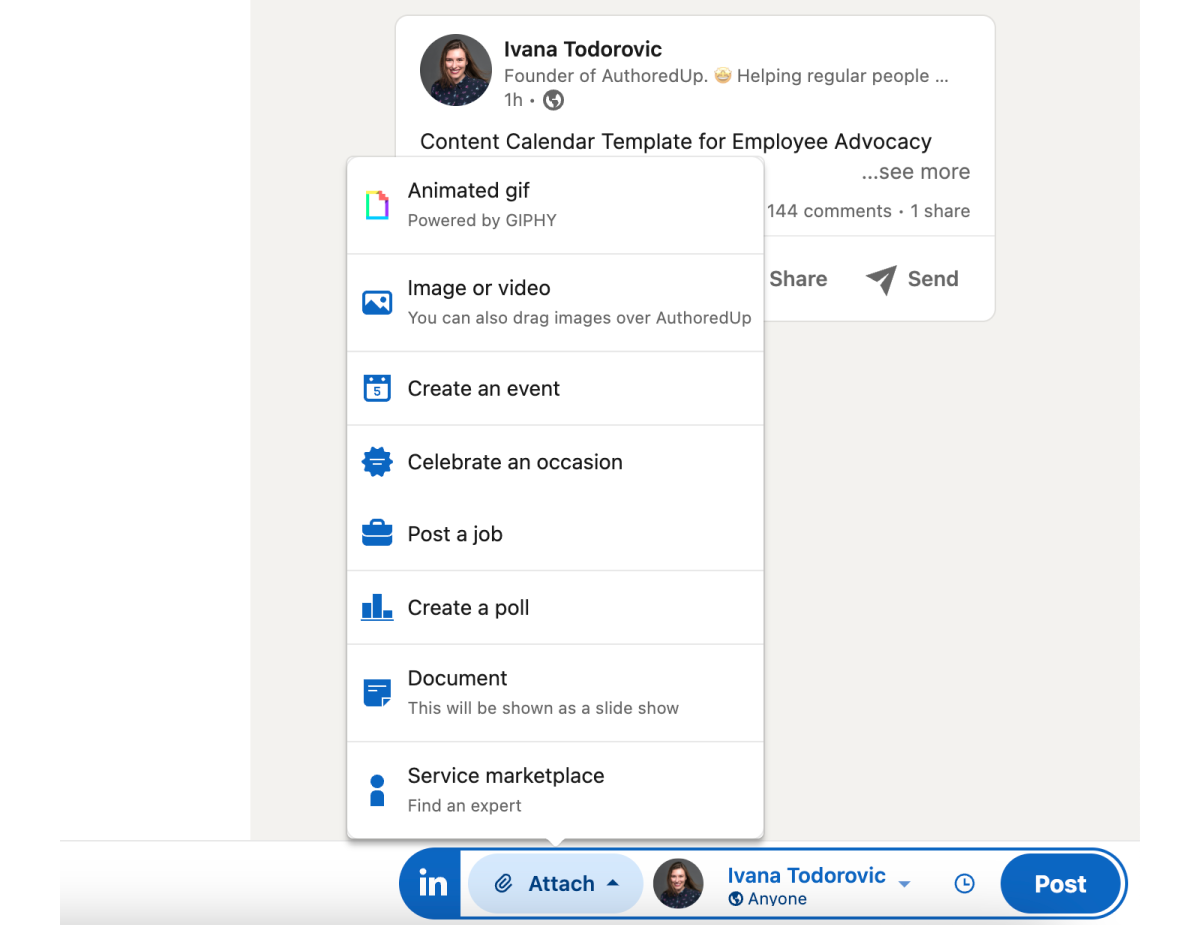Select Animated gif menu option
This screenshot has height=925, width=1200.
(555, 205)
